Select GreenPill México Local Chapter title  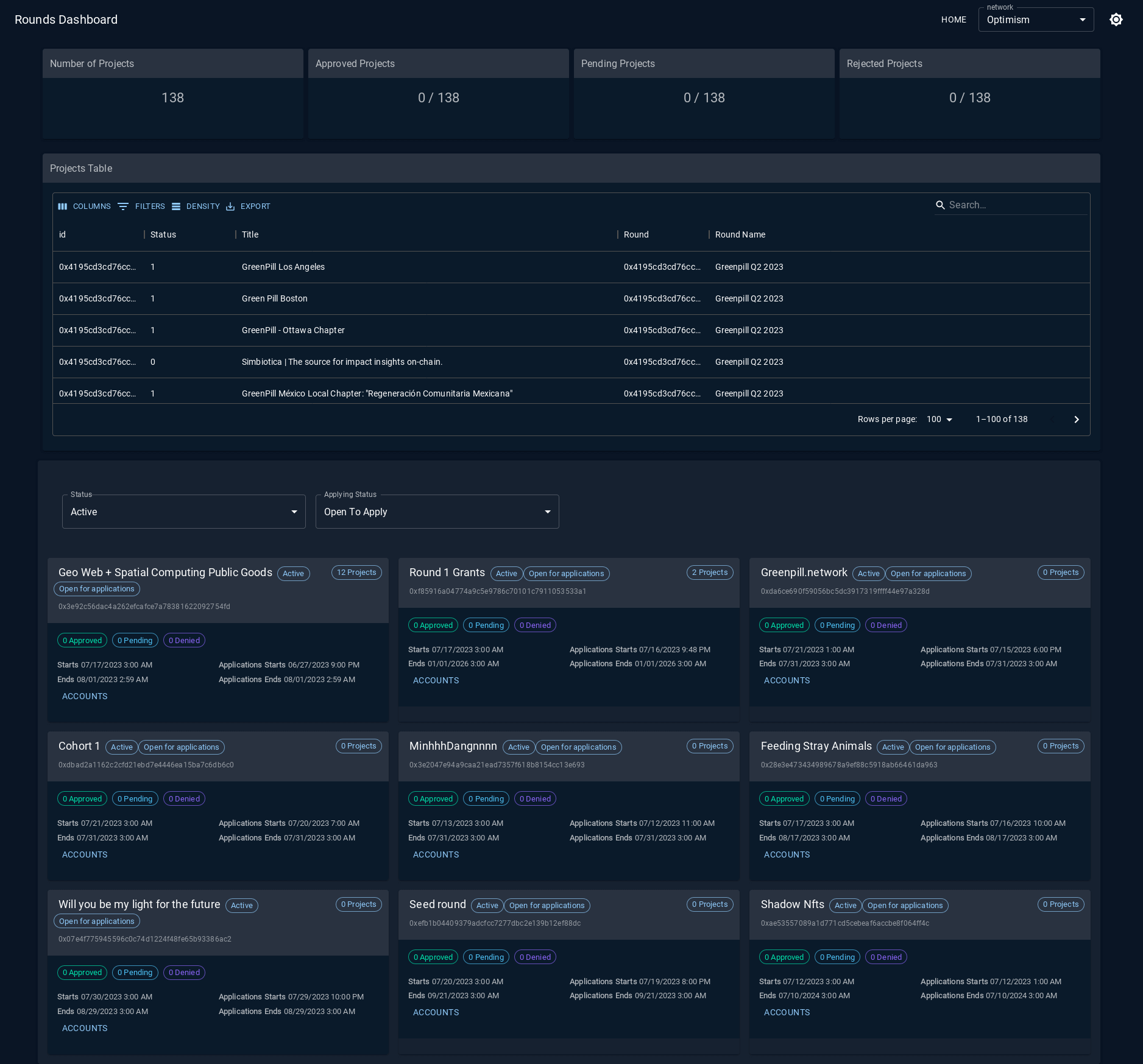coord(377,393)
